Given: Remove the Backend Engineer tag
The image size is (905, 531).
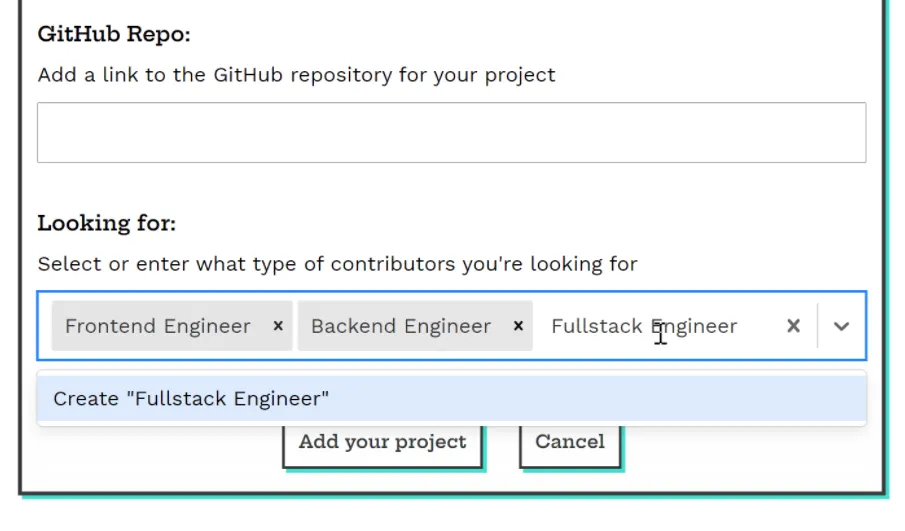Looking at the screenshot, I should click(x=518, y=326).
